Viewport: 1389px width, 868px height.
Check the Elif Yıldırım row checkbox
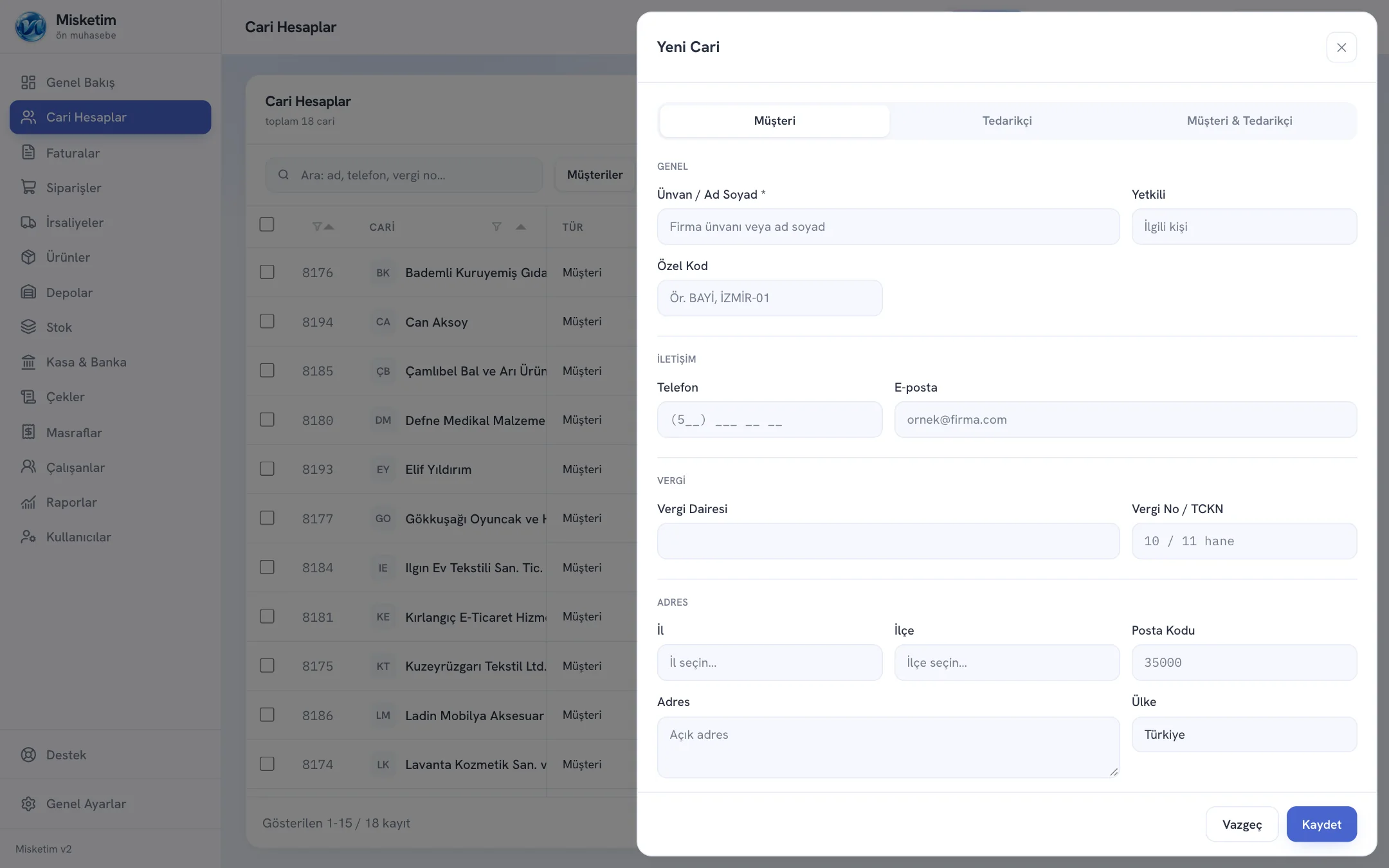267,469
